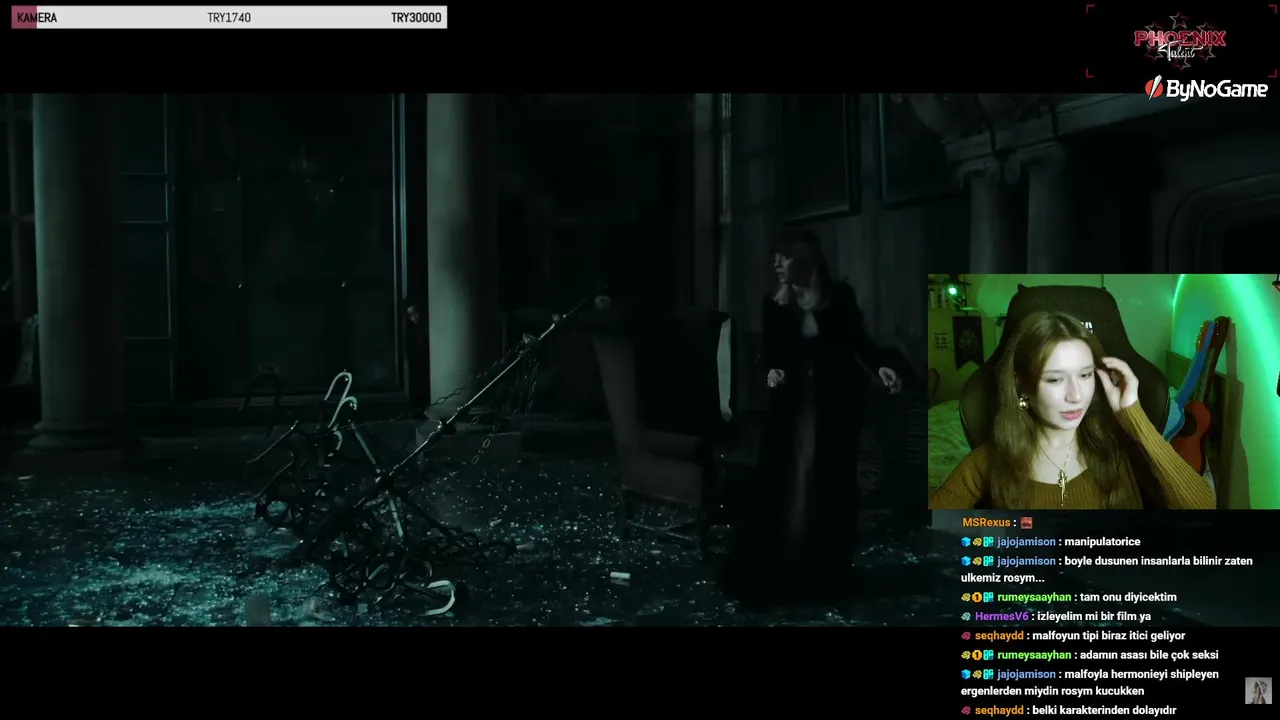
Task: Click the HermesV6 username in chat
Action: pyautogui.click(x=1002, y=617)
